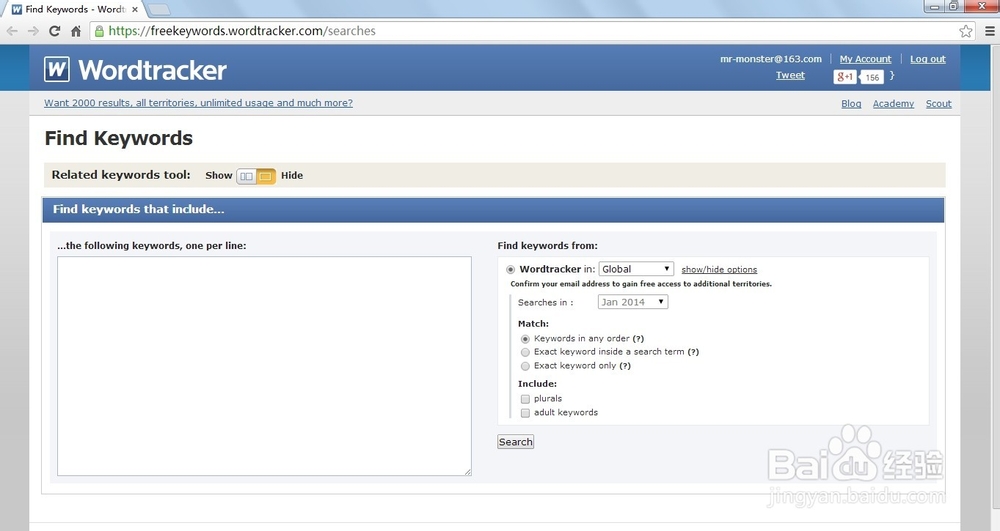Click the 'Find Keywords' page heading
Viewport: 1000px width, 531px height.
click(119, 138)
